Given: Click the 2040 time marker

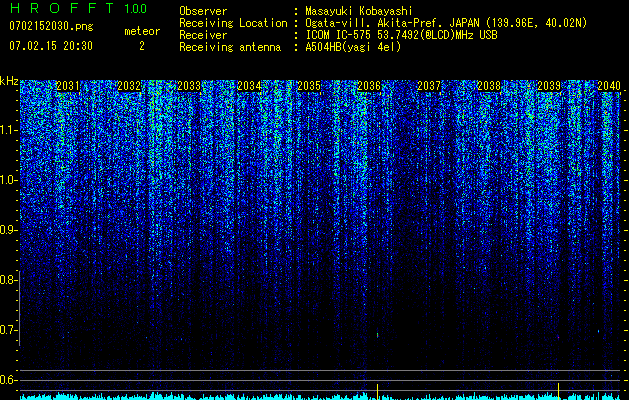Looking at the screenshot, I should 609,86.
